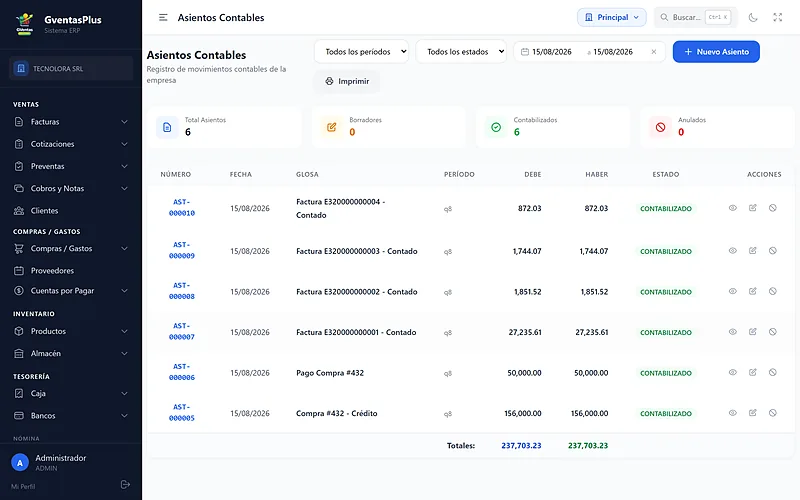Edit entry AST-000006 with pencil icon
Viewport: 800px width, 500px height.
point(753,372)
